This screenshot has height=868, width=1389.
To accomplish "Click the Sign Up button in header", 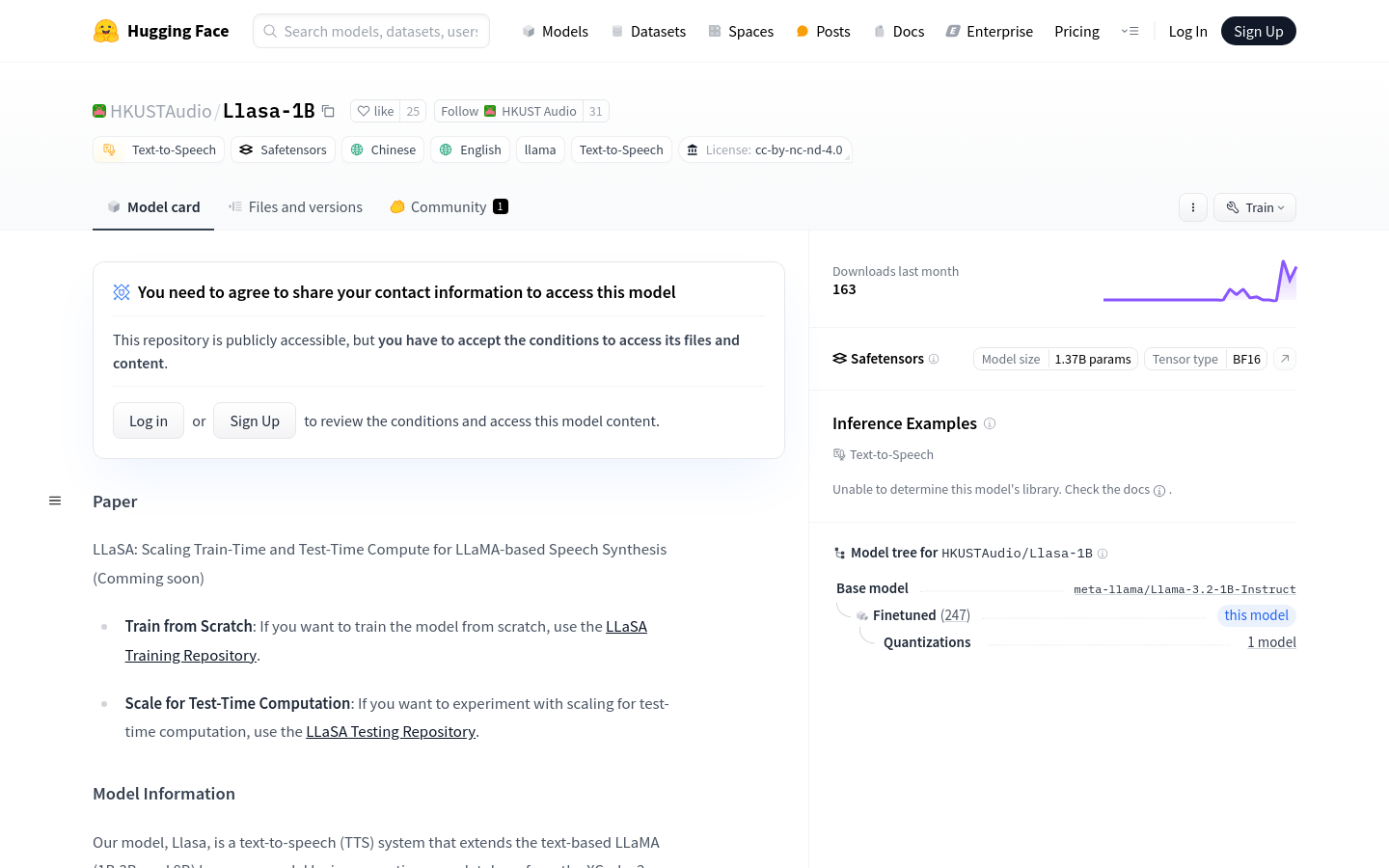I will click(1258, 31).
